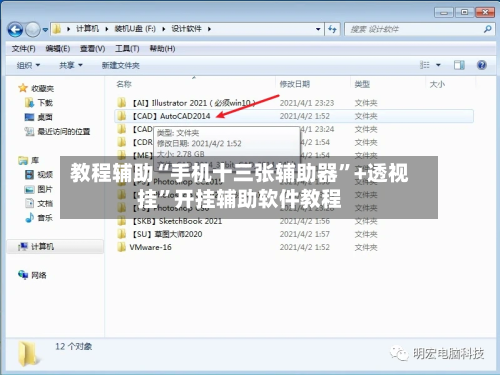The height and width of the screenshot is (375, 500).
Task: Open the 帮助(H) menu
Action: coord(162,49)
